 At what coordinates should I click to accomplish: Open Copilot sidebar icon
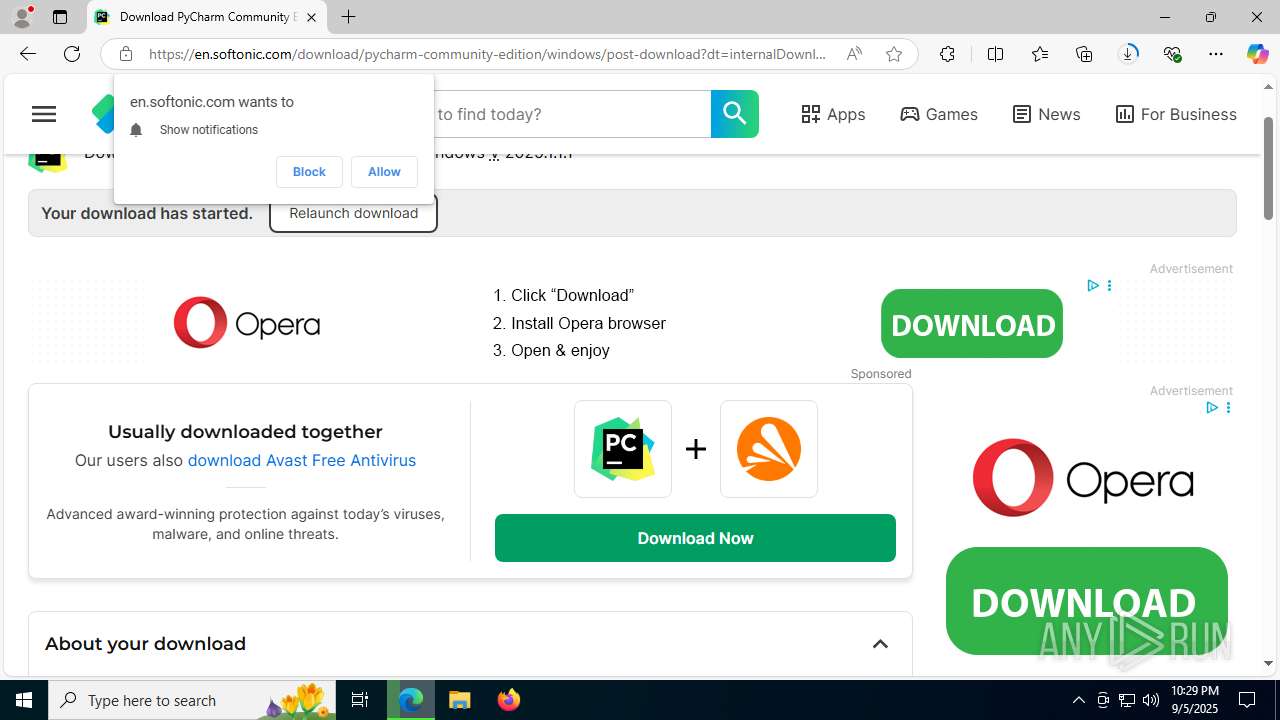1257,54
